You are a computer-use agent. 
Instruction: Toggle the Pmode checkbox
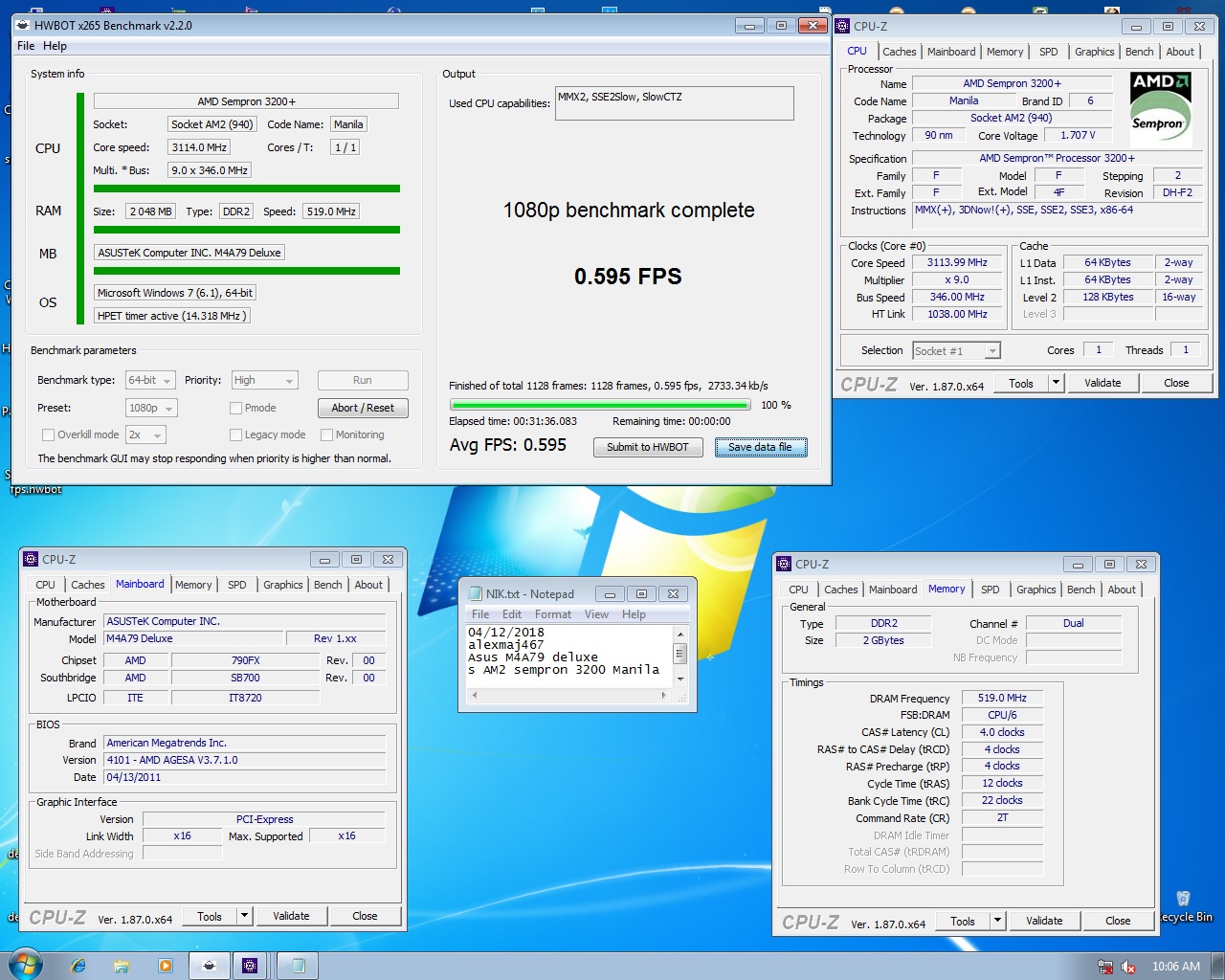(235, 408)
